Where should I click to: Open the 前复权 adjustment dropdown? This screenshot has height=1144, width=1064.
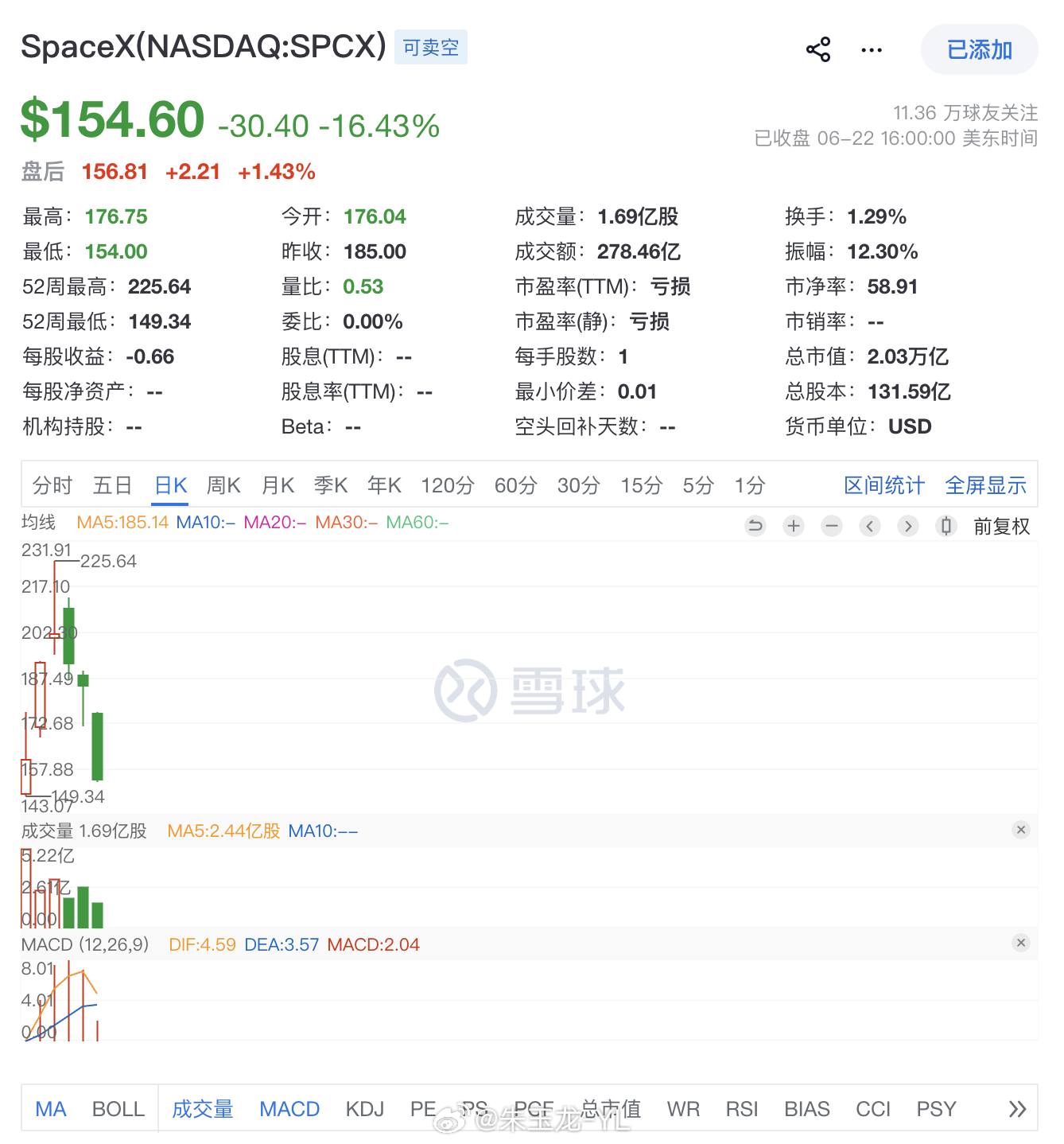[1001, 526]
